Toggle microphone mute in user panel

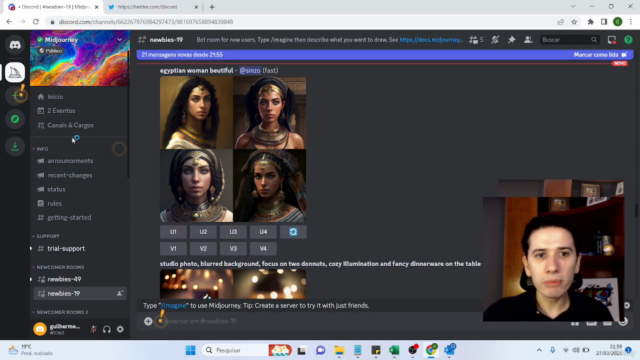[93, 329]
